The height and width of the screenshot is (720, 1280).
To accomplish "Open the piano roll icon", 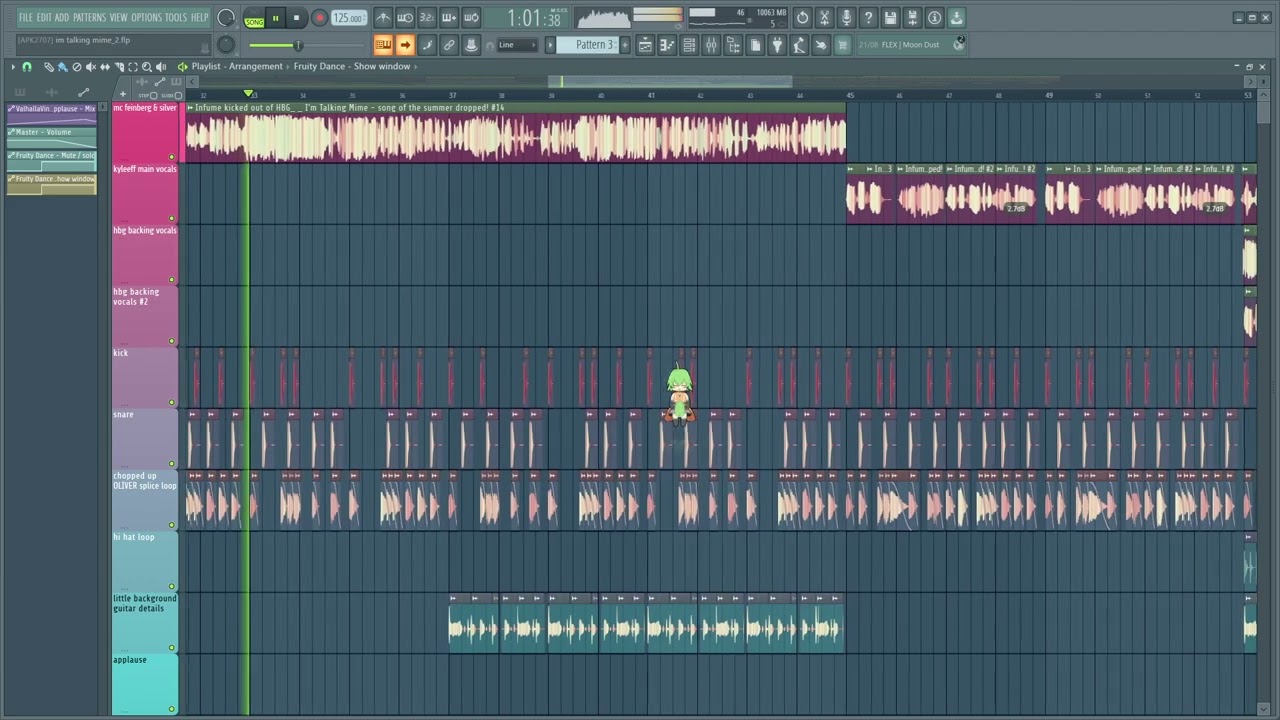I will (x=667, y=45).
